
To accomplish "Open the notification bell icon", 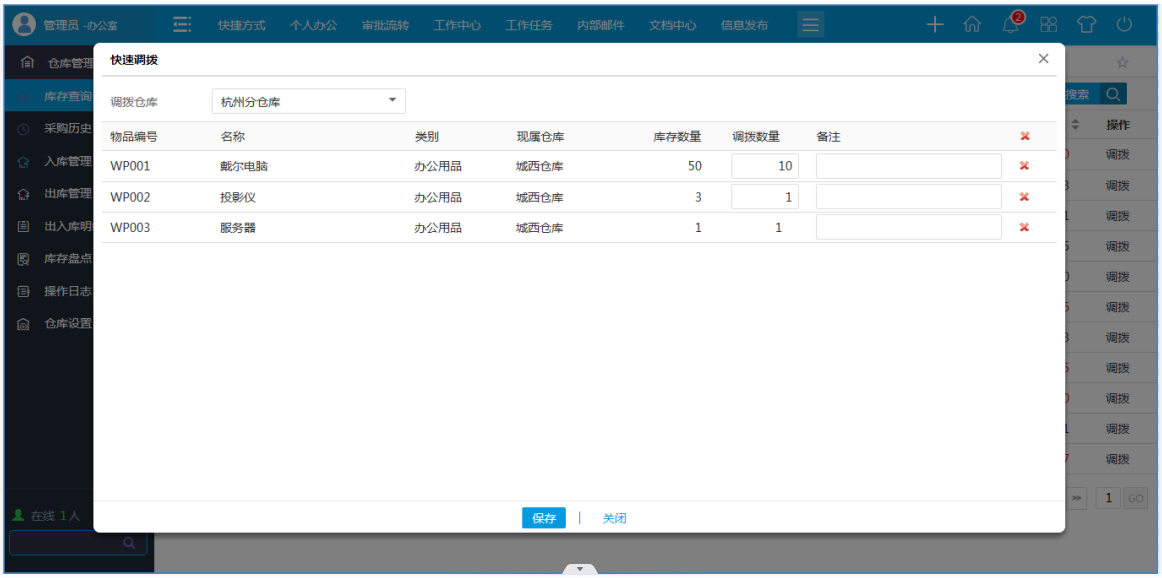I will 1011,25.
